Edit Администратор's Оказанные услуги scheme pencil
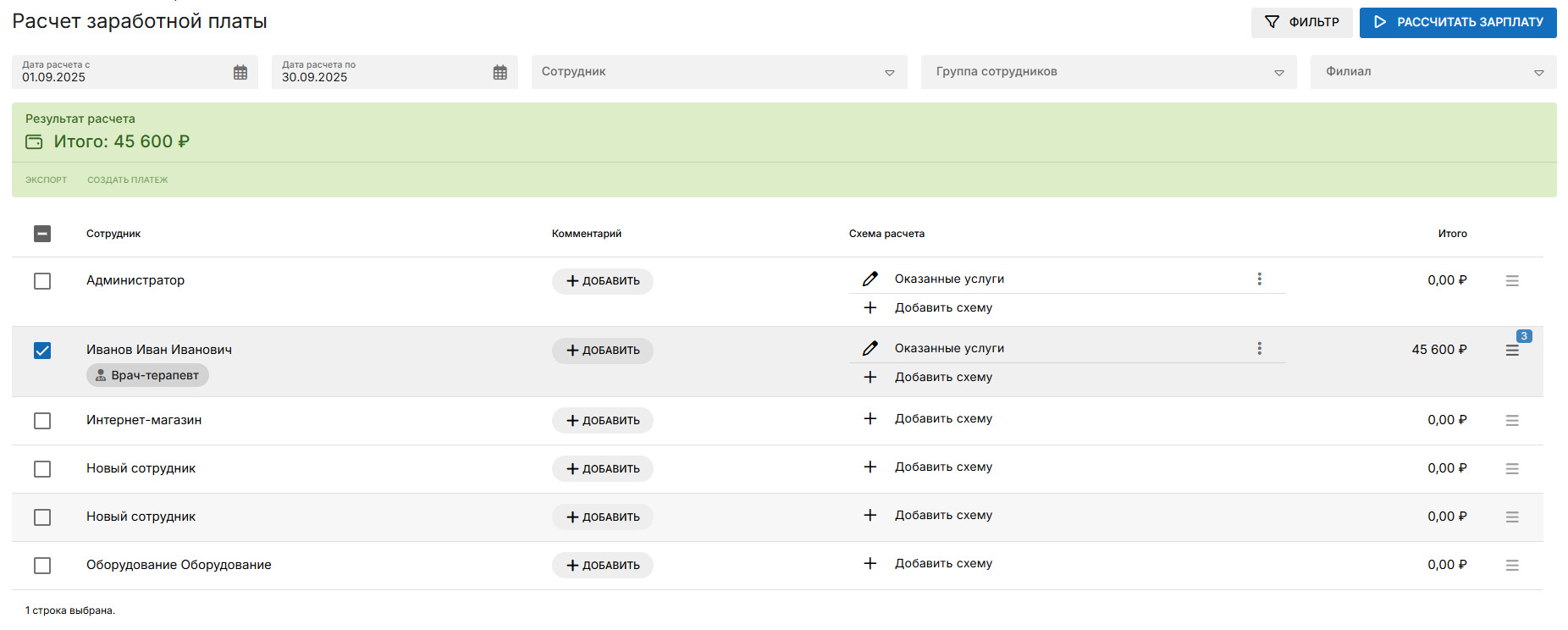This screenshot has width=1568, height=630. point(870,279)
